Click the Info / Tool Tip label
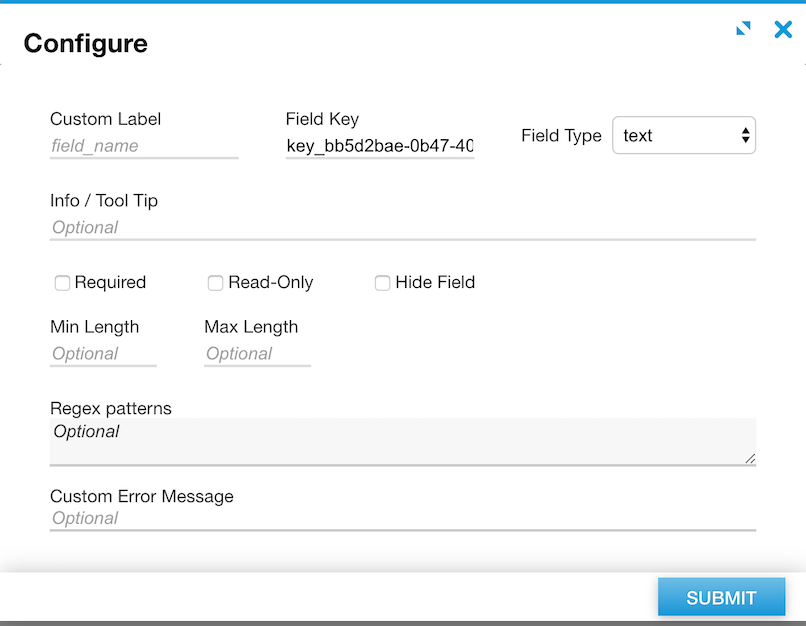This screenshot has width=806, height=626. point(104,200)
